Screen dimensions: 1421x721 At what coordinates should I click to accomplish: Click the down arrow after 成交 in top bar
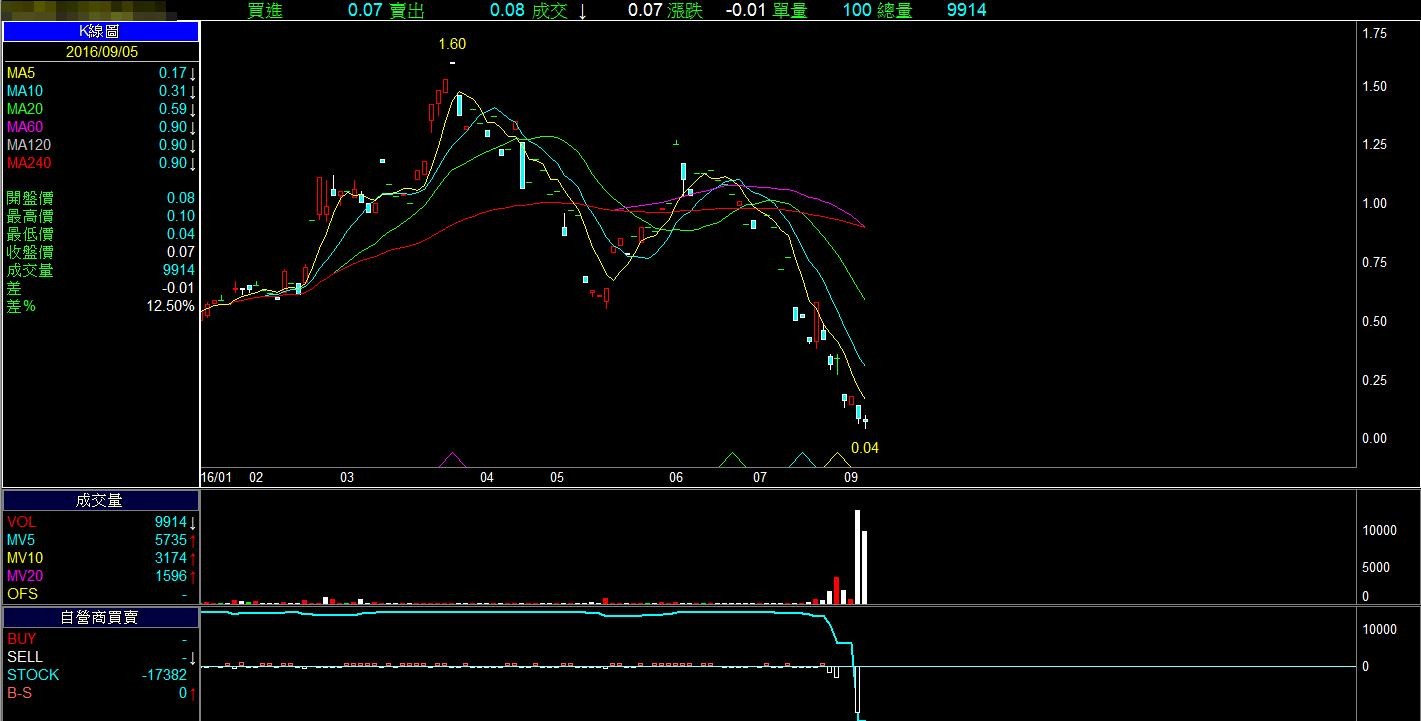(583, 10)
